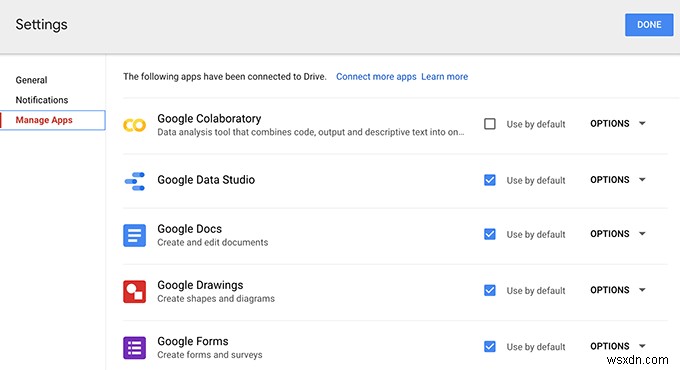Uncheck Use by default for Google Data Studio
This screenshot has width=680, height=370.
[490, 180]
